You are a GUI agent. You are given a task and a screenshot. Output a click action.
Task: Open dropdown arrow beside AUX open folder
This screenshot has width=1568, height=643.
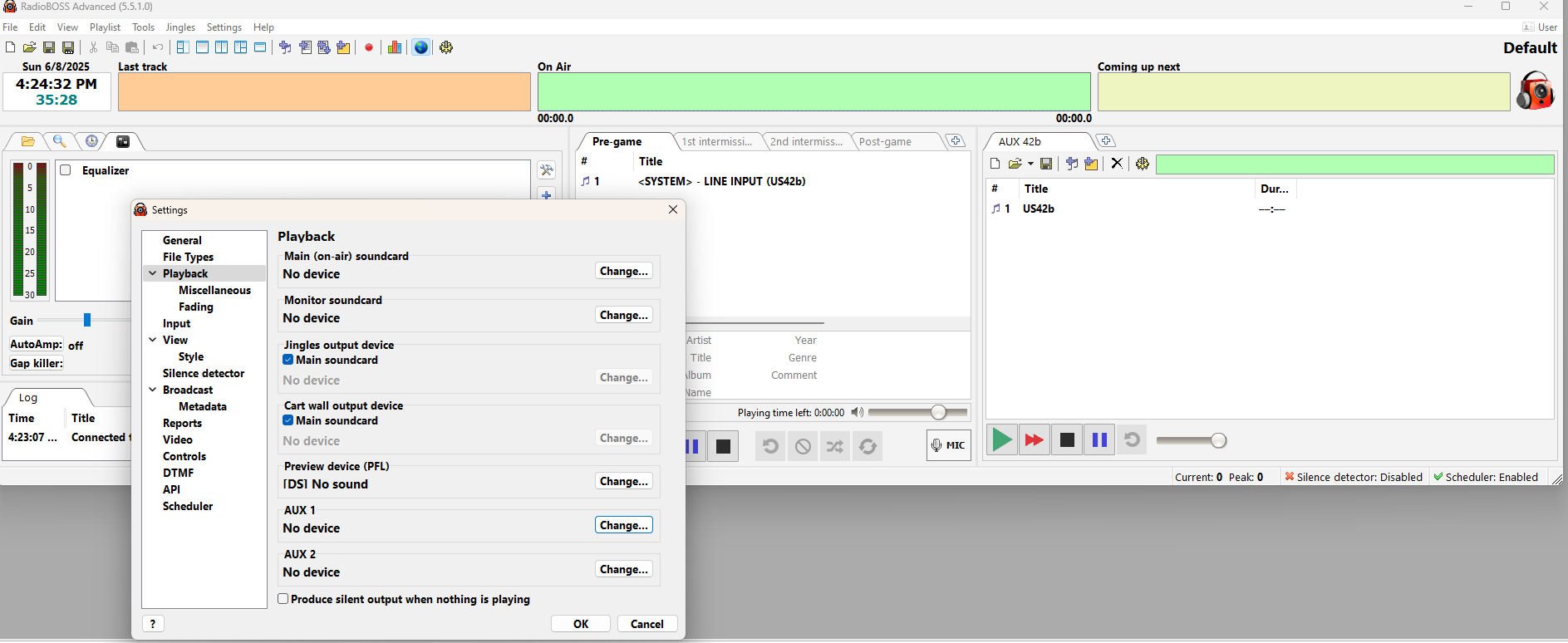[x=1030, y=164]
